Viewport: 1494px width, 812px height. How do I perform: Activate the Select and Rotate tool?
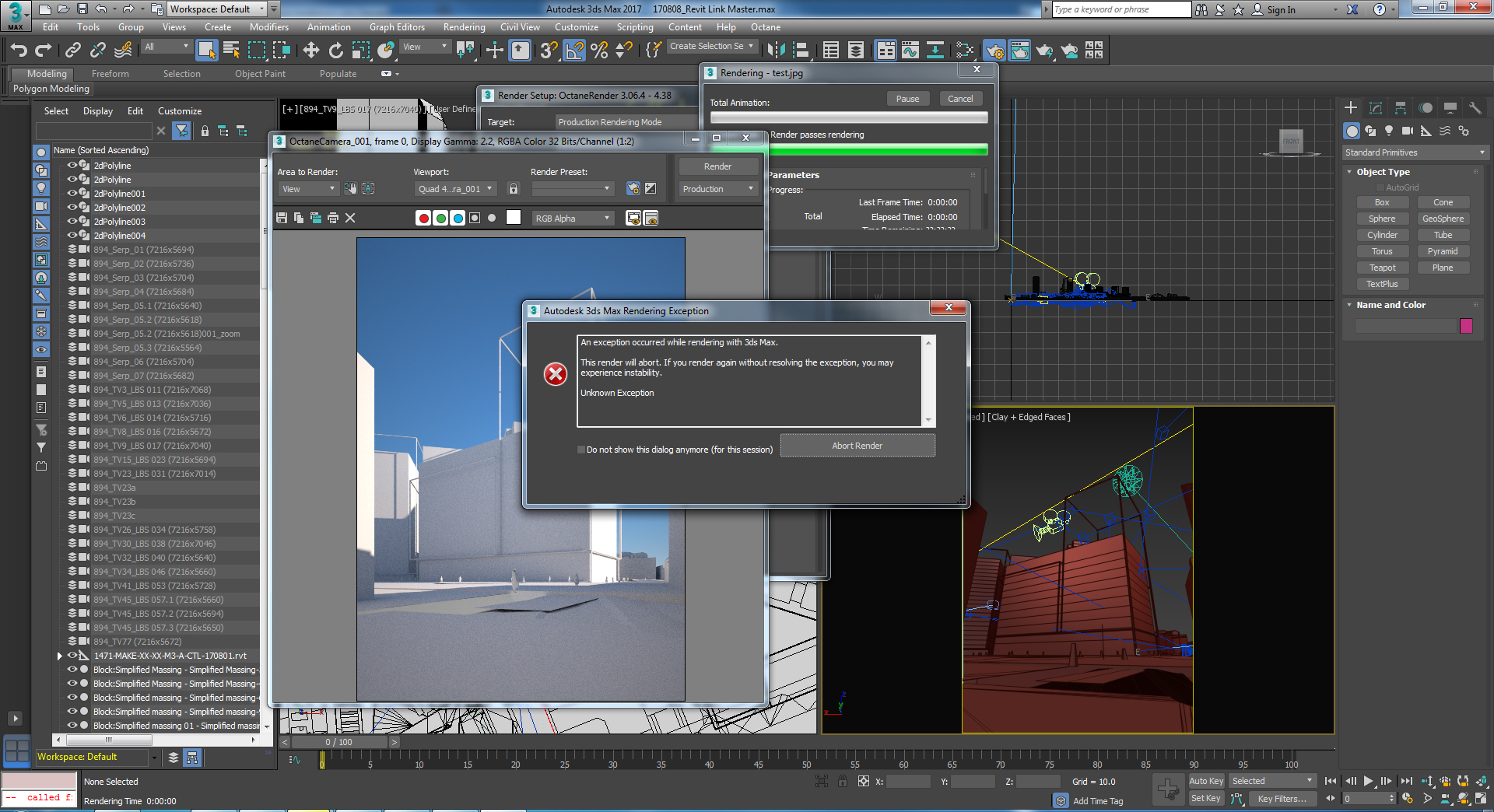pos(336,51)
